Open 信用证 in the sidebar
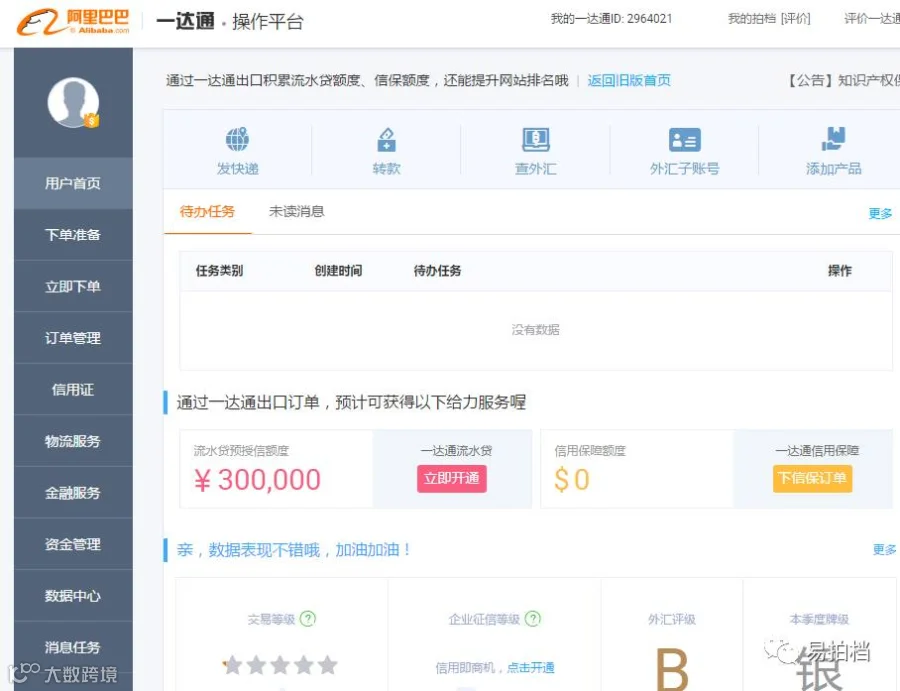 [73, 390]
